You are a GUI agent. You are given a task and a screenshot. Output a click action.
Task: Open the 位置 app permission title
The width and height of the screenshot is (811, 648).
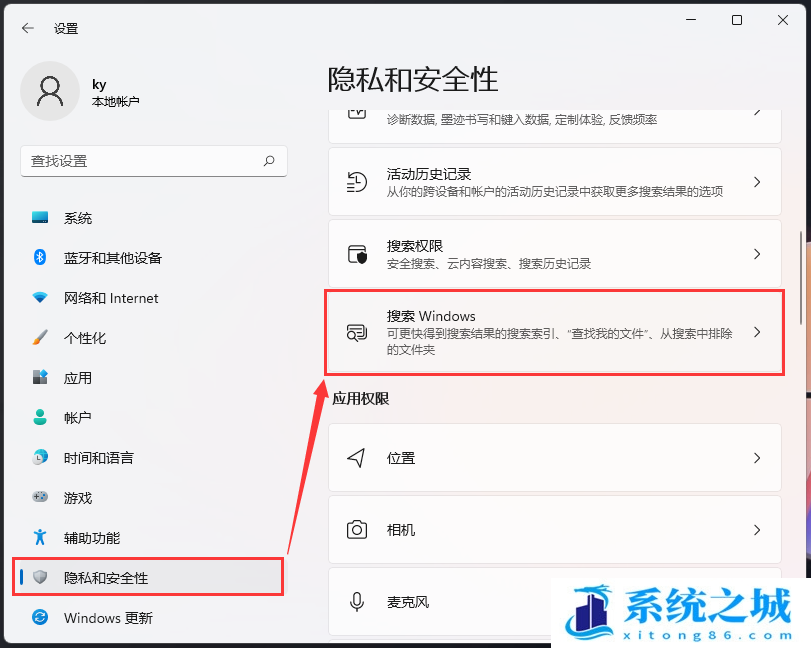(x=401, y=458)
